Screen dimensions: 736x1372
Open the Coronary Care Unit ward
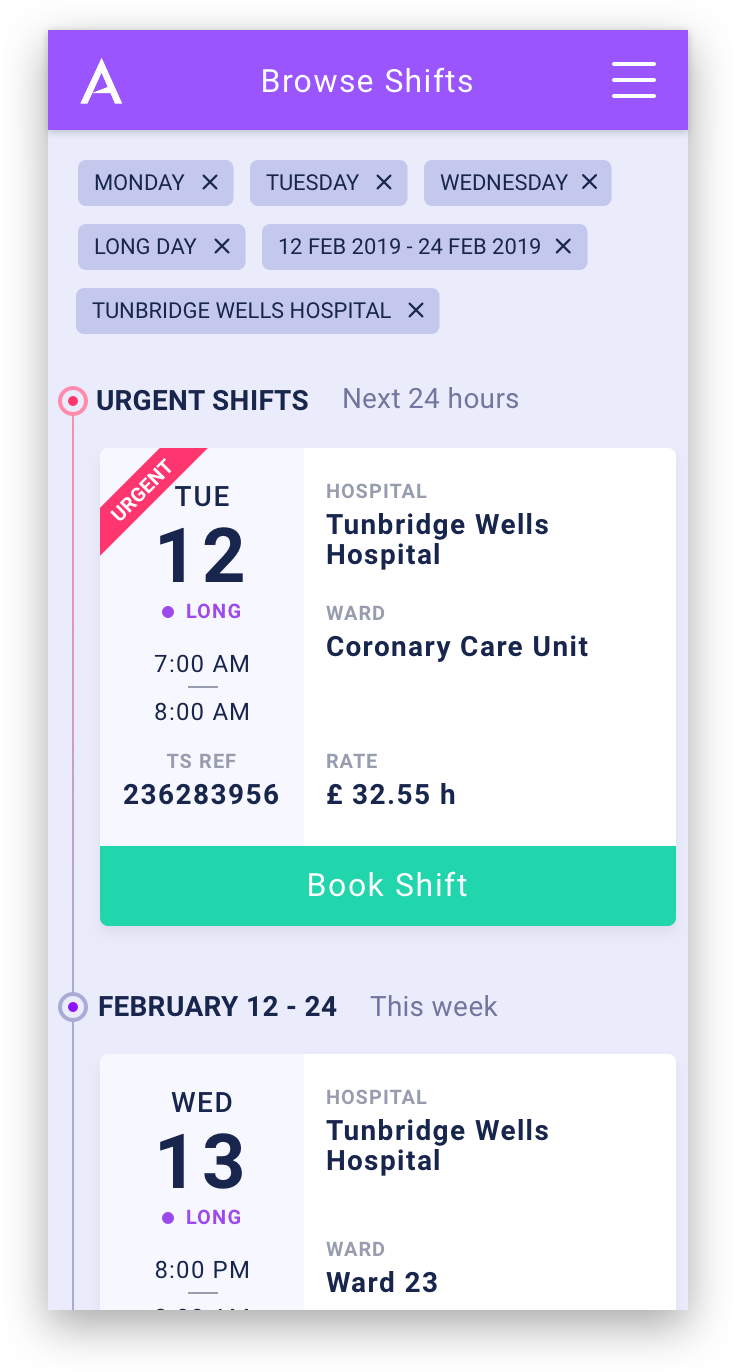[457, 646]
